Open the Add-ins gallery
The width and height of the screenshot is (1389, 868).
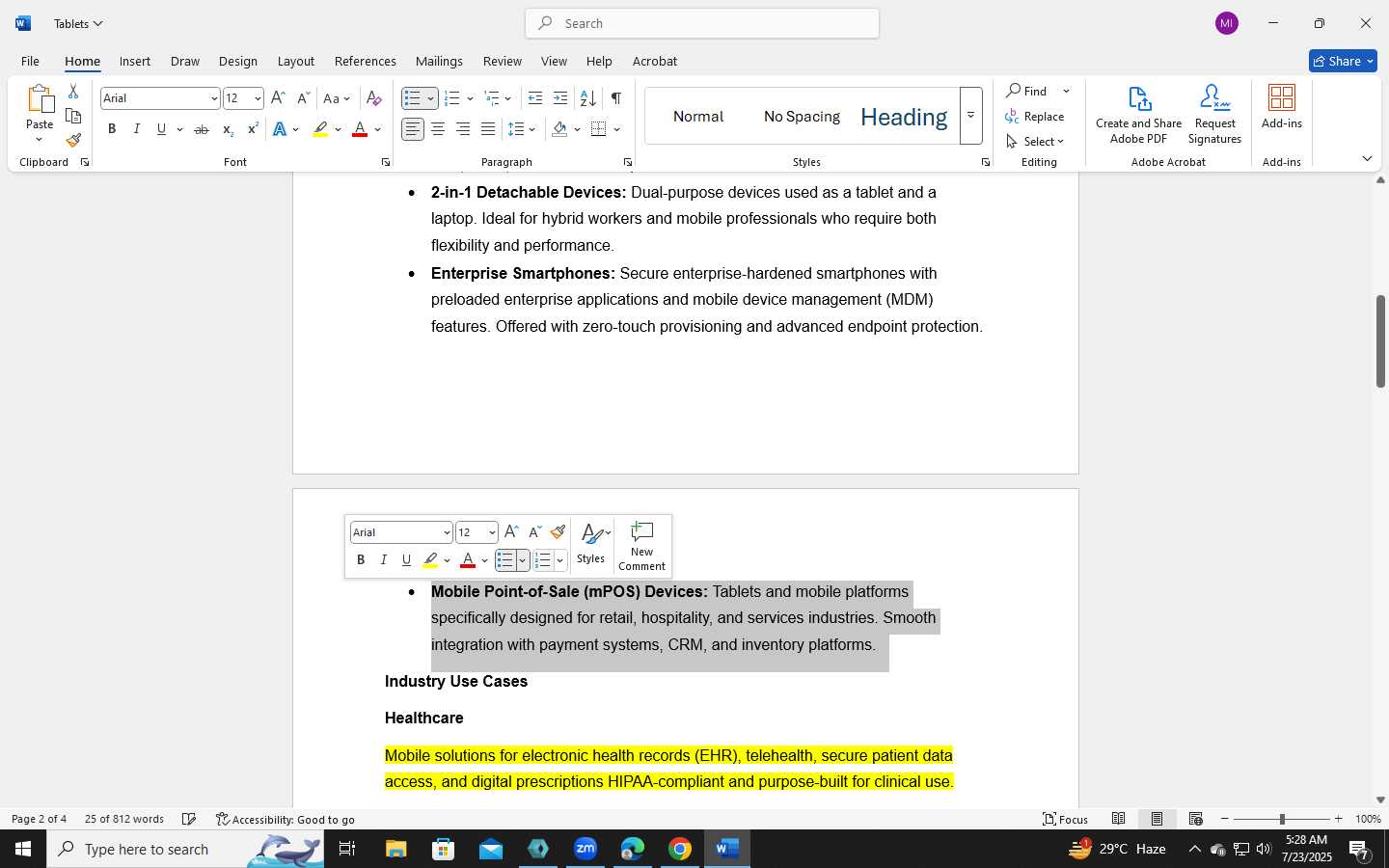tap(1282, 106)
